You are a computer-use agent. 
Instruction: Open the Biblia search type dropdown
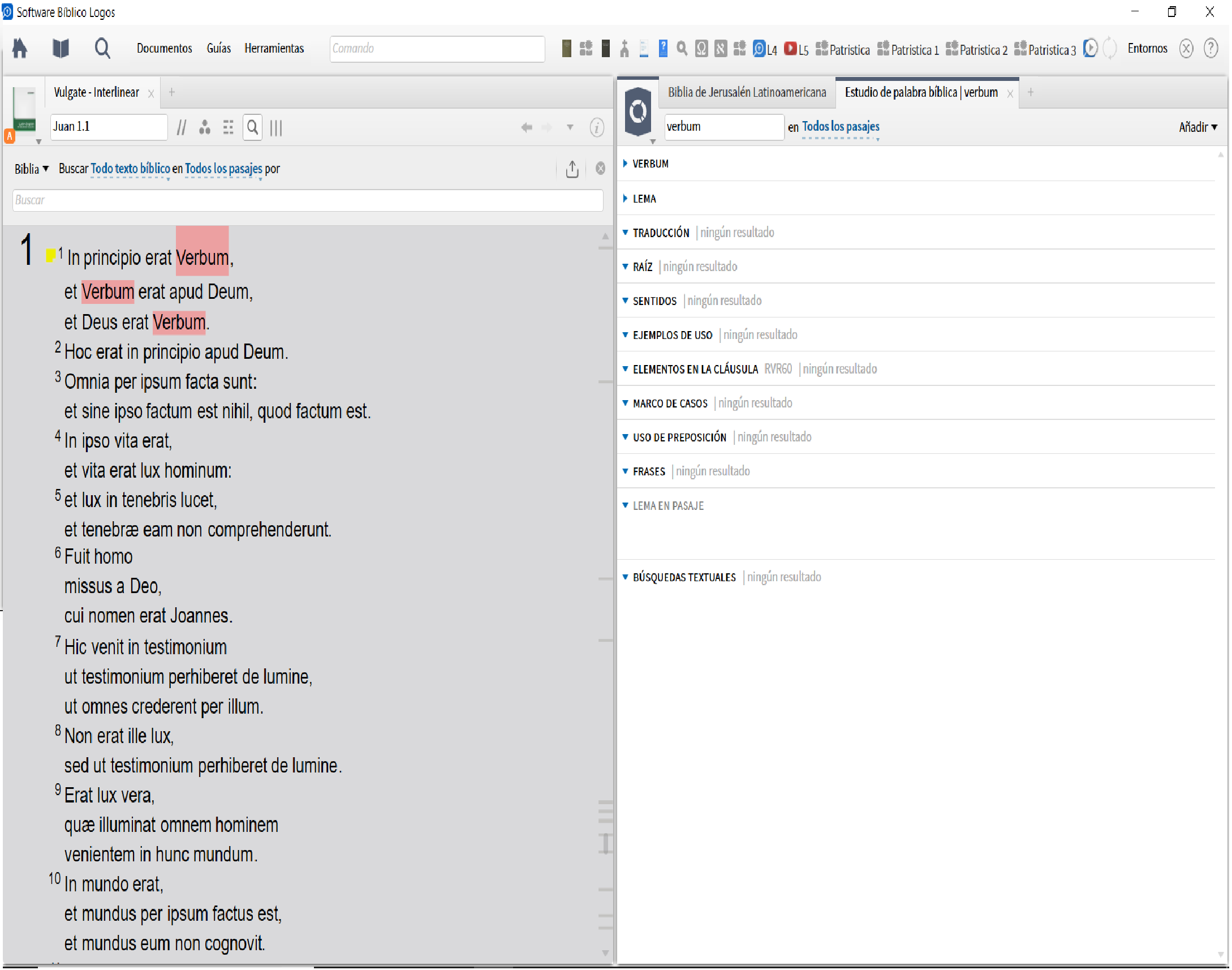tap(32, 169)
